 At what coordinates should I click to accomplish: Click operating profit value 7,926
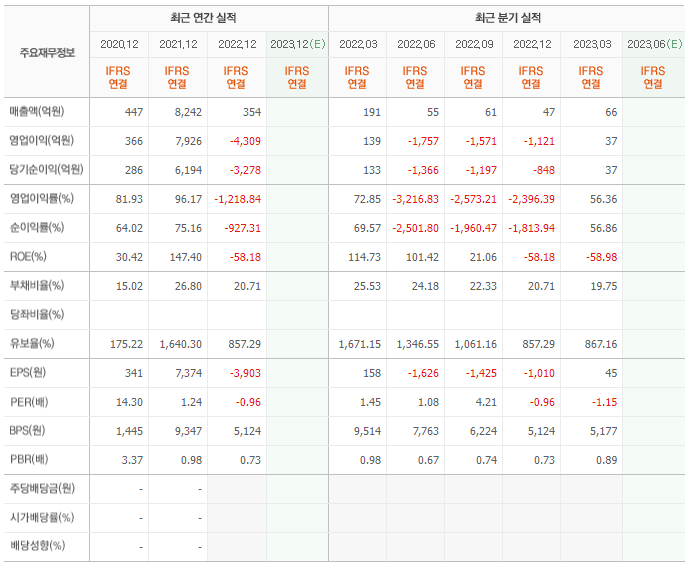click(188, 142)
